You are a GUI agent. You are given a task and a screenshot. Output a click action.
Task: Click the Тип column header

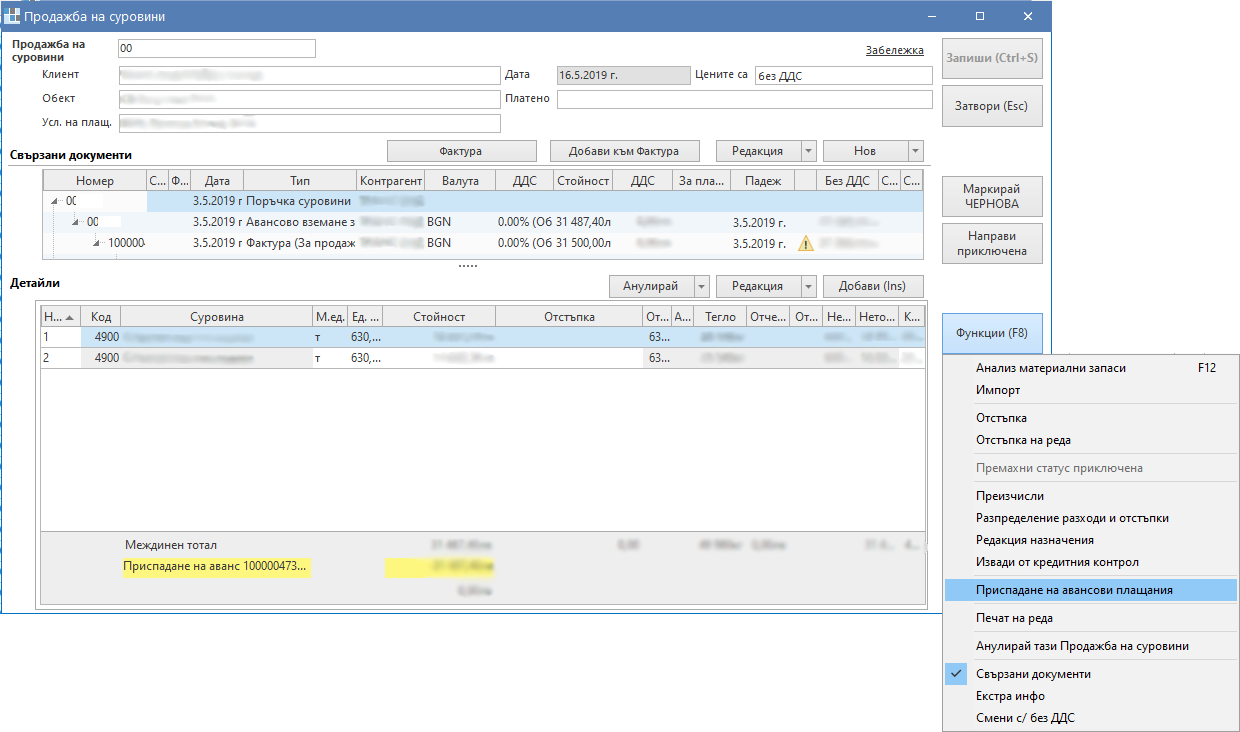point(300,181)
